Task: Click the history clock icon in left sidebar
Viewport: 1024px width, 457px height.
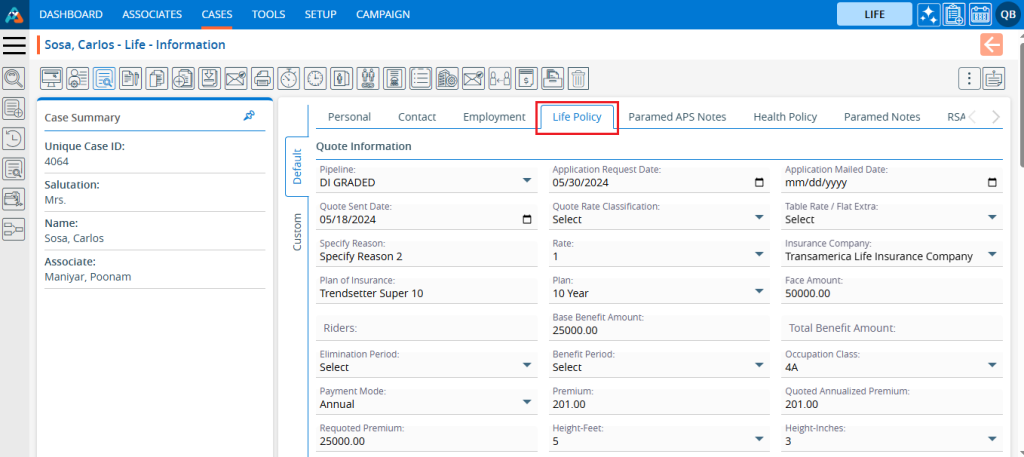Action: (x=14, y=139)
